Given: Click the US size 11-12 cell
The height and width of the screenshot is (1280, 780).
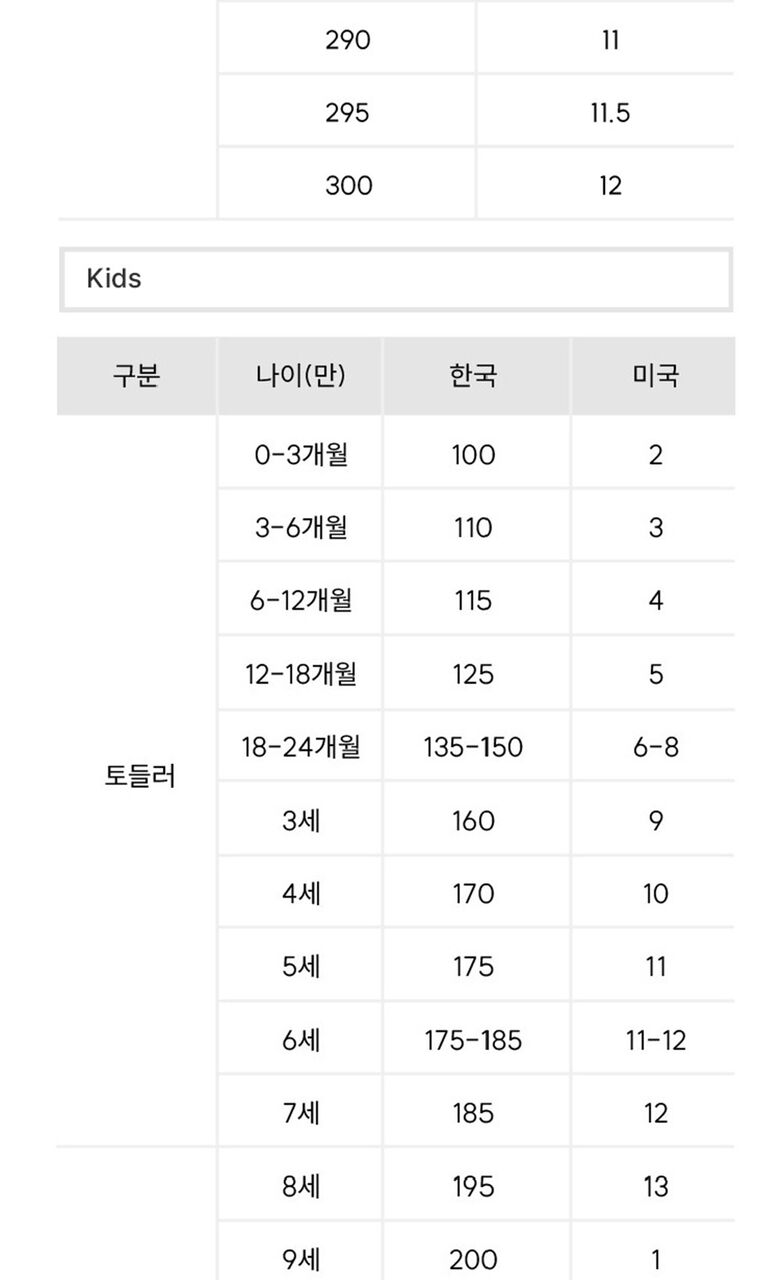Looking at the screenshot, I should [x=655, y=1040].
